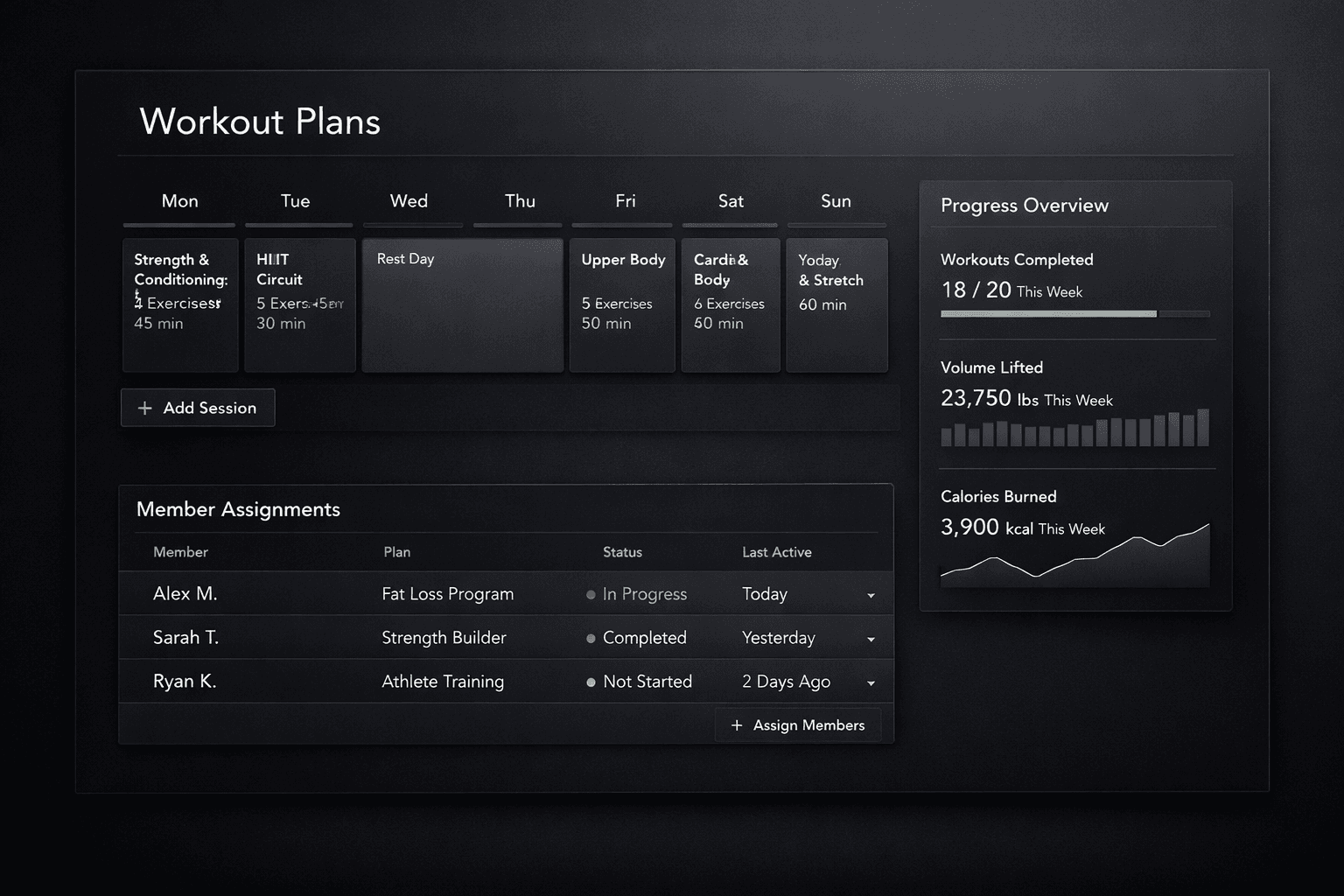
Task: Select the Mon day tab
Action: pos(179,201)
